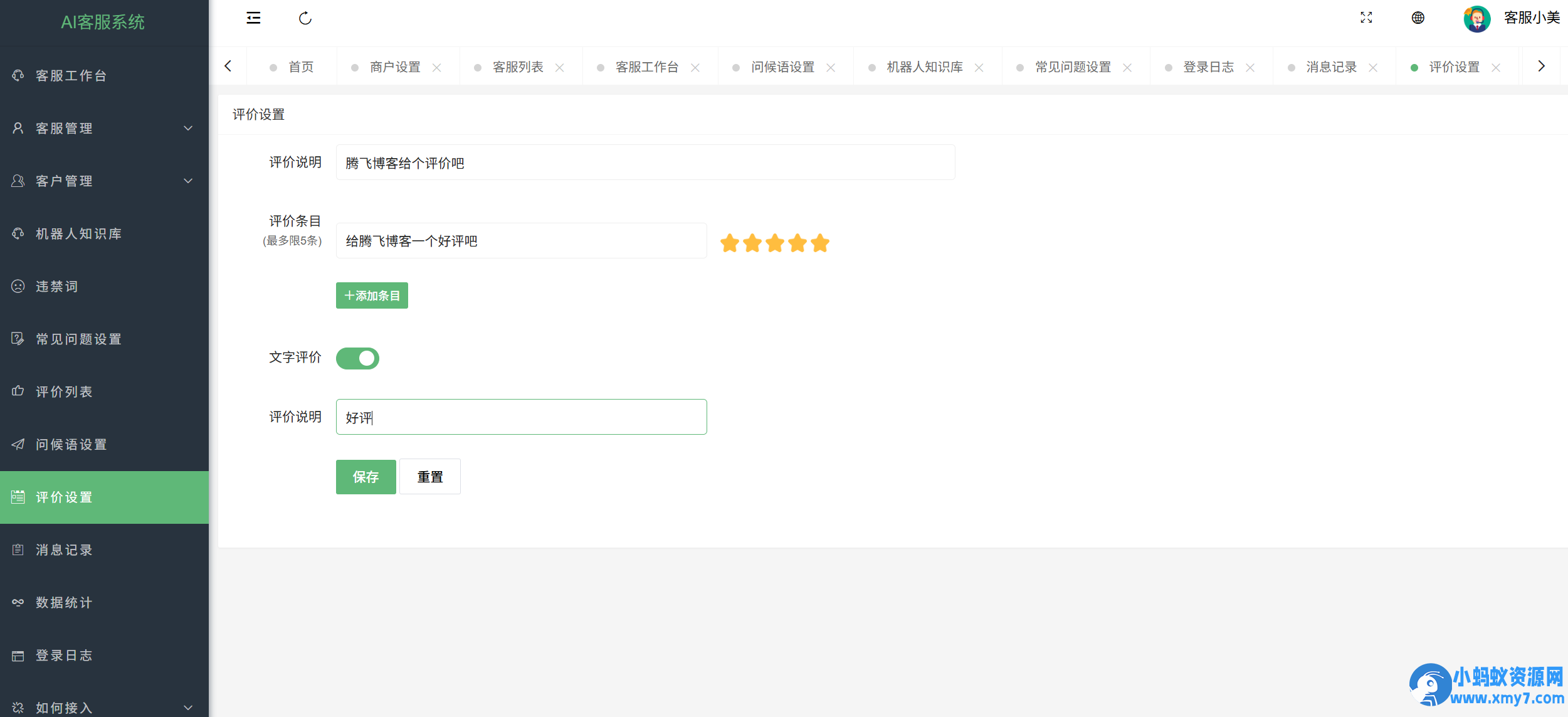Click the 添加条目 button
The height and width of the screenshot is (717, 1568).
coord(371,295)
